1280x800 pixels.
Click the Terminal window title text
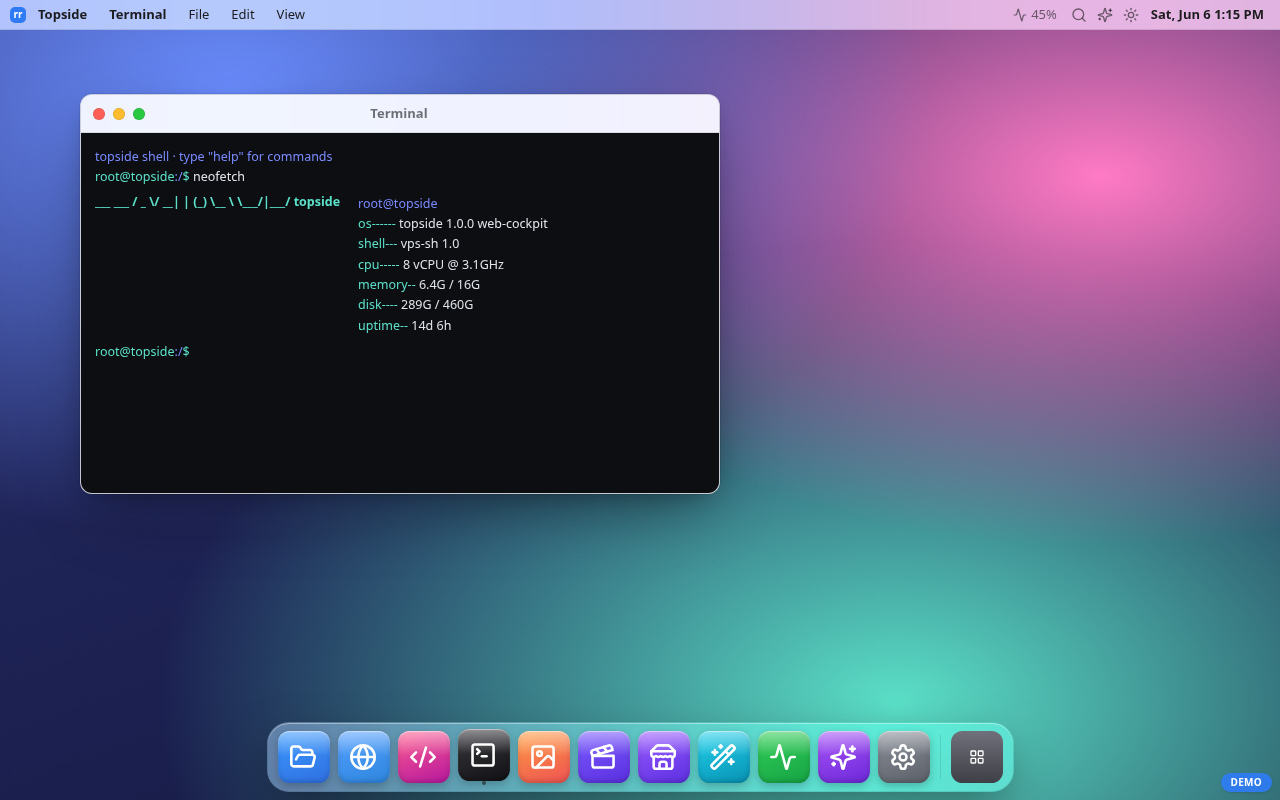(399, 113)
